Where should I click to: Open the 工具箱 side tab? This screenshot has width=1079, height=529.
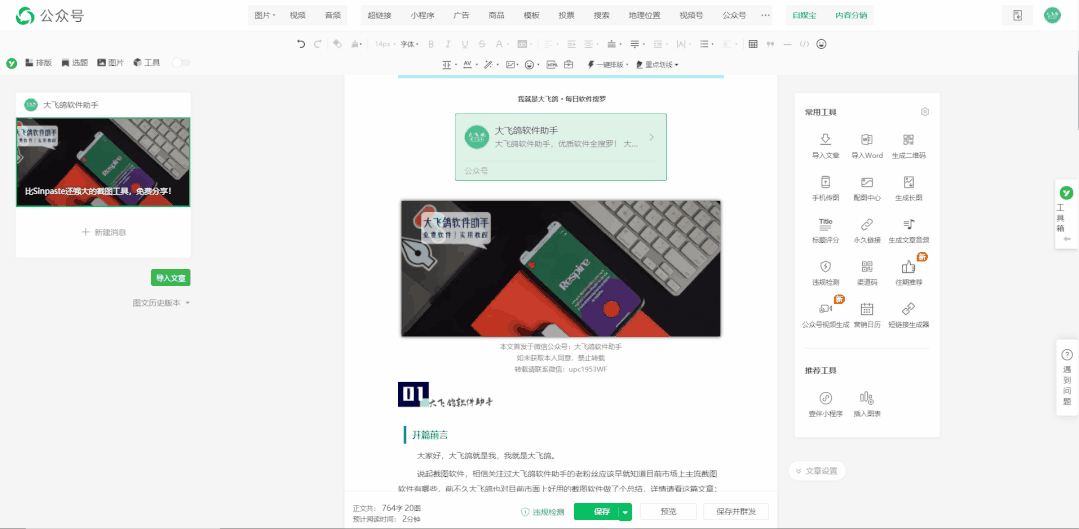pos(1066,215)
